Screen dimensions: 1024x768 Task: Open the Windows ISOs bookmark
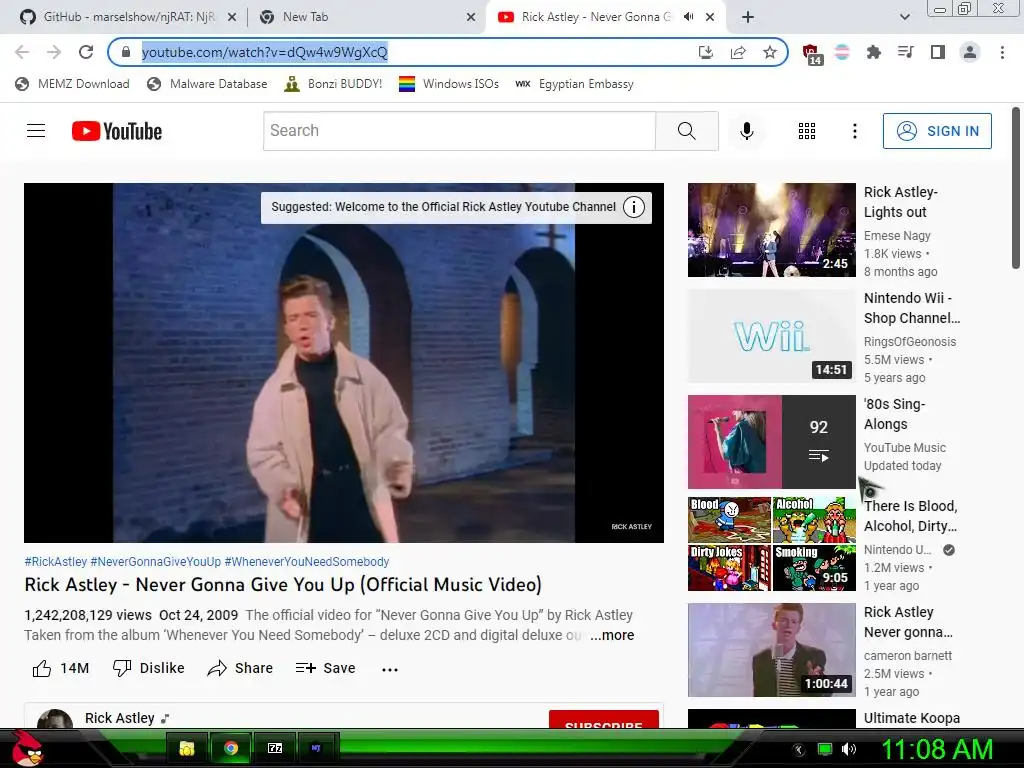tap(449, 84)
